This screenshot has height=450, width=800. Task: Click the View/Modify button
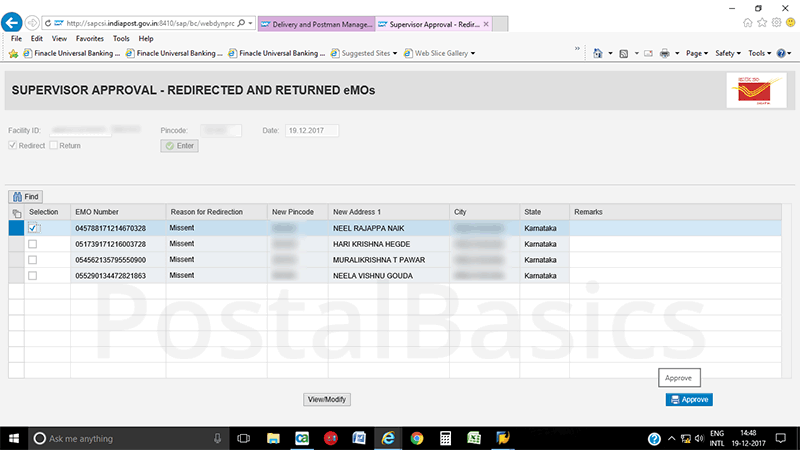click(x=327, y=399)
